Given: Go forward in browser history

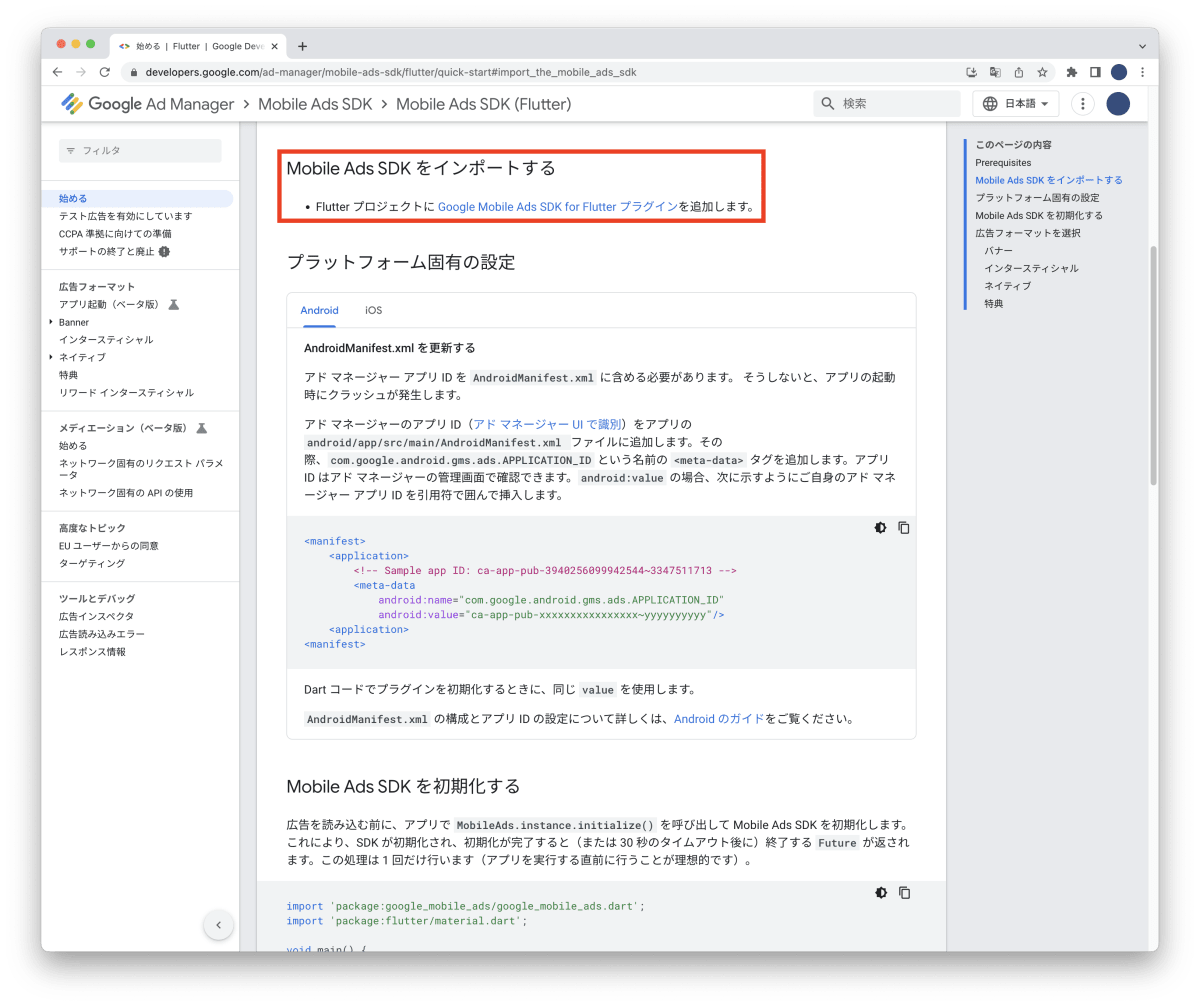Looking at the screenshot, I should [81, 72].
